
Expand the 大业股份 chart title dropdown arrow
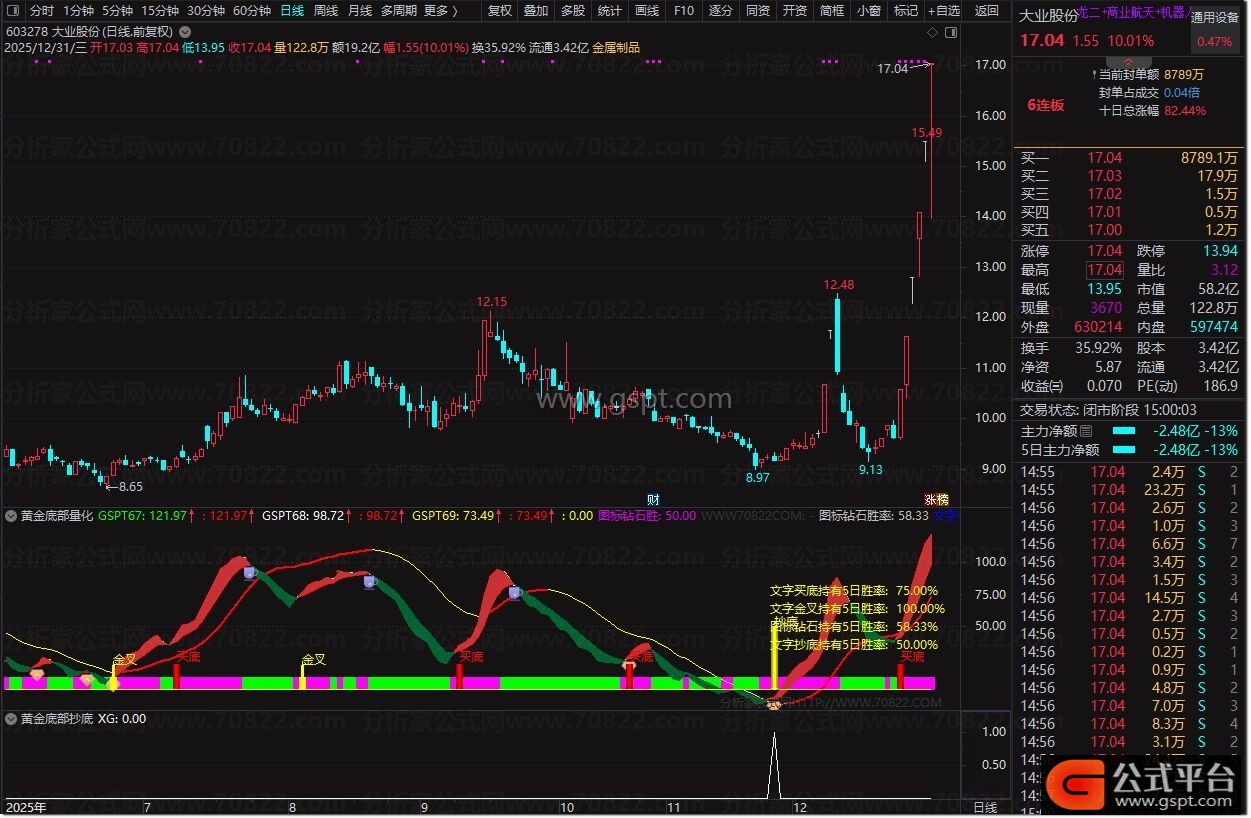click(184, 32)
